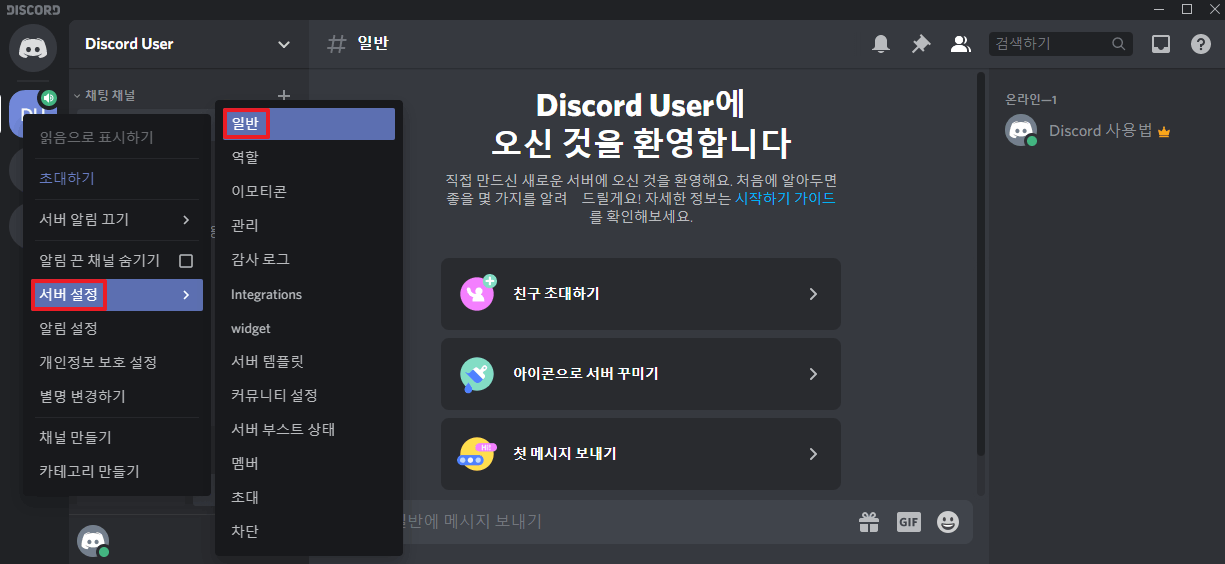Click the search magnifier icon
The height and width of the screenshot is (564, 1225).
click(1119, 44)
